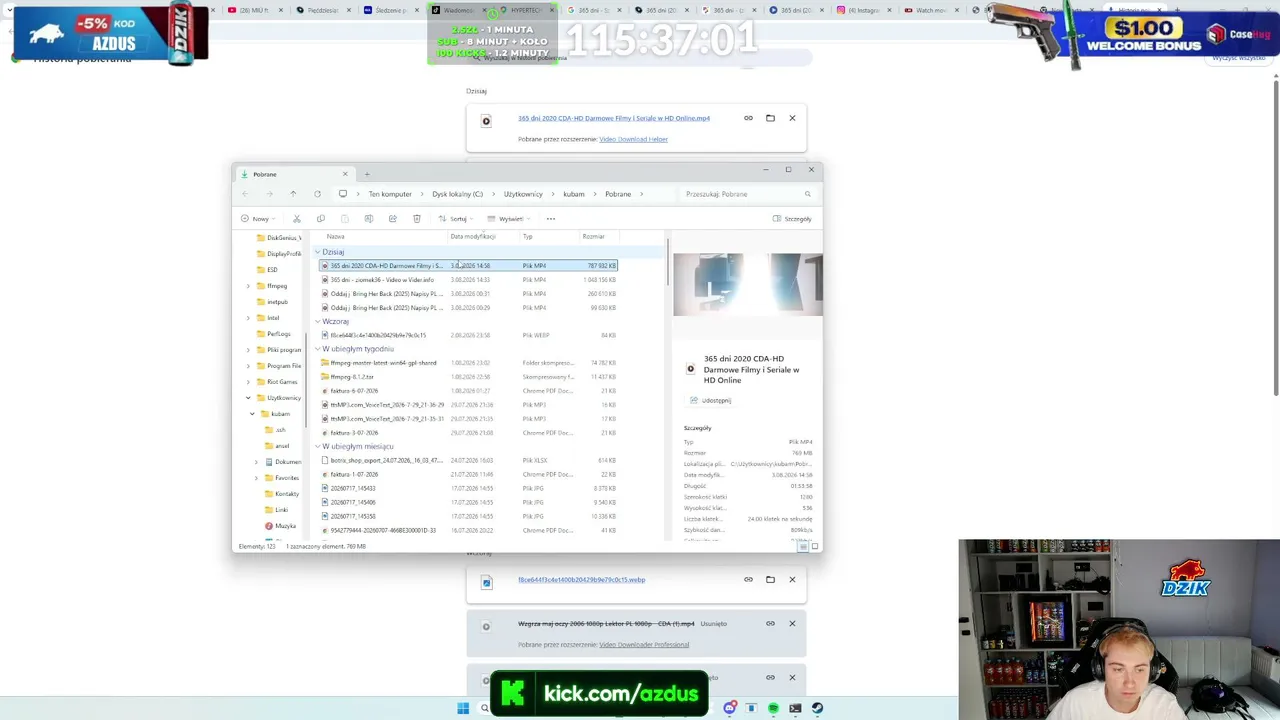Copy the selected file using Explorer toolbar
1280x720 pixels.
coord(321,219)
